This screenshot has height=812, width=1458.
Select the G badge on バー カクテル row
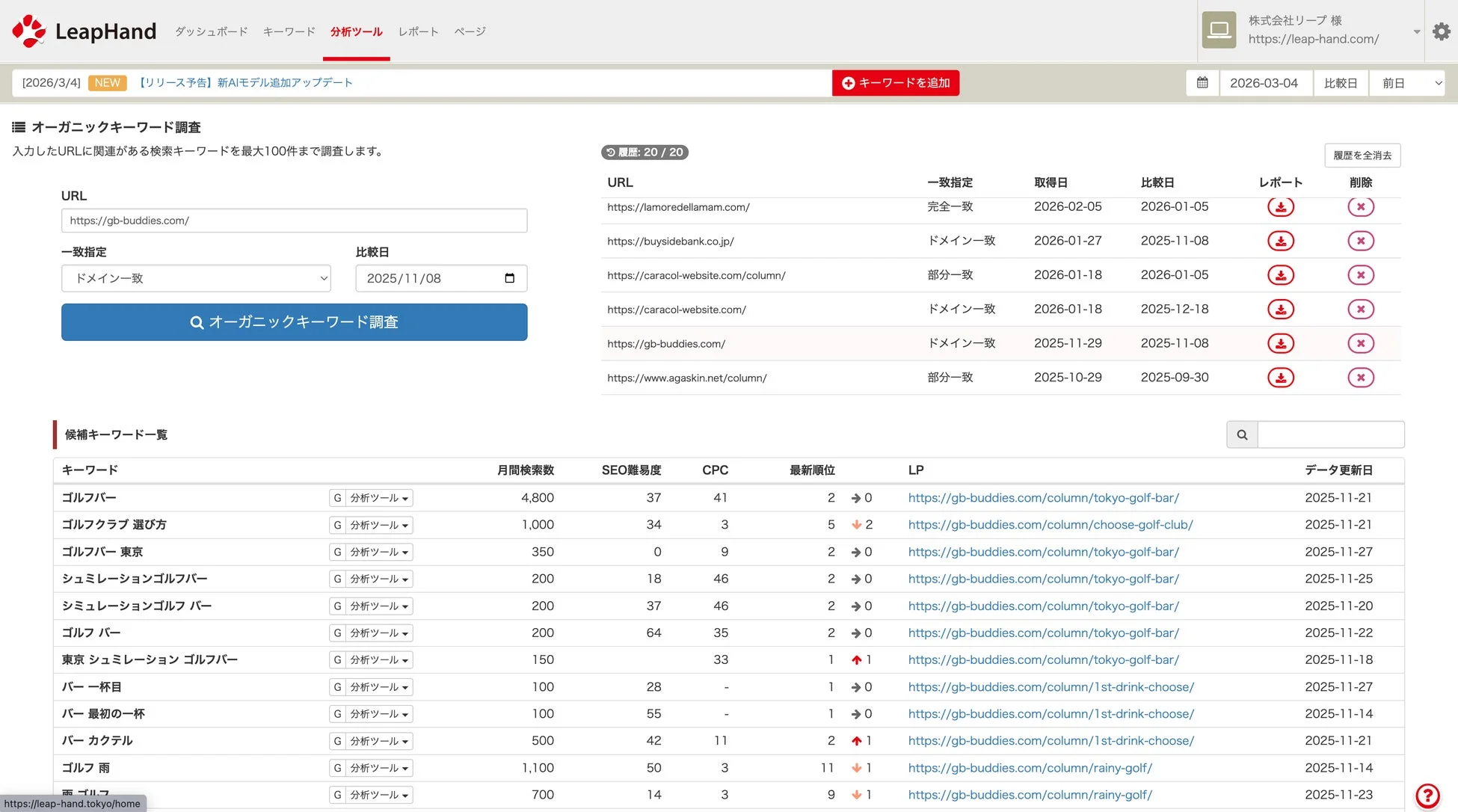pos(337,741)
